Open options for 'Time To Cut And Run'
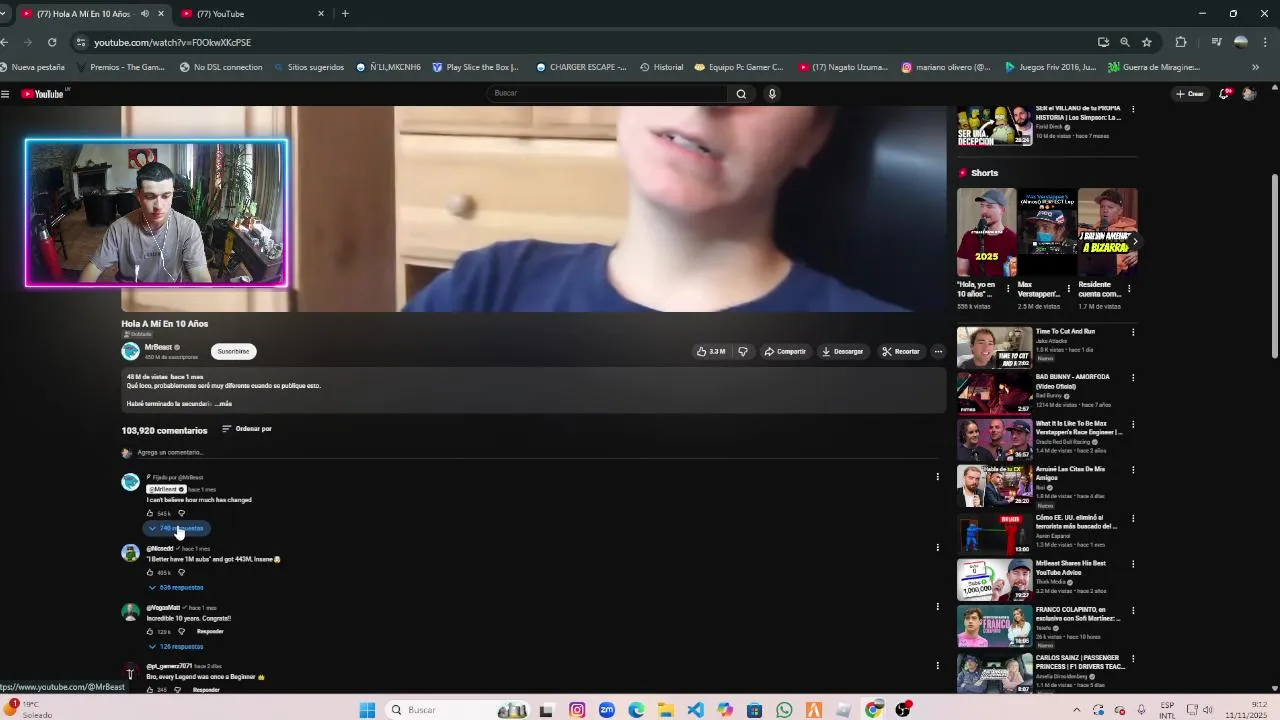This screenshot has height=720, width=1280. [1133, 332]
